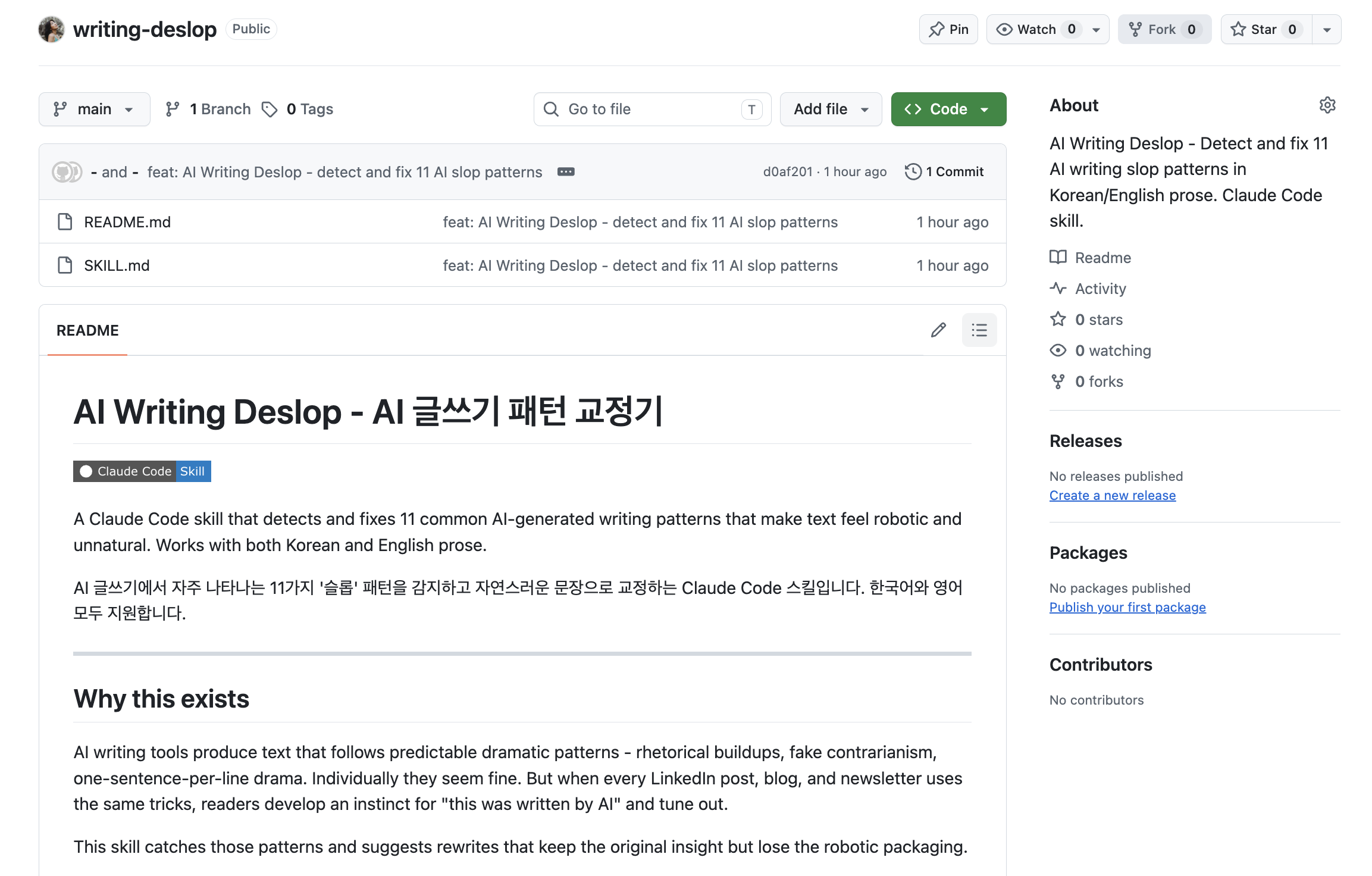Click the 'No releases published' text
Screen dimensions: 1372x876
click(x=1116, y=476)
